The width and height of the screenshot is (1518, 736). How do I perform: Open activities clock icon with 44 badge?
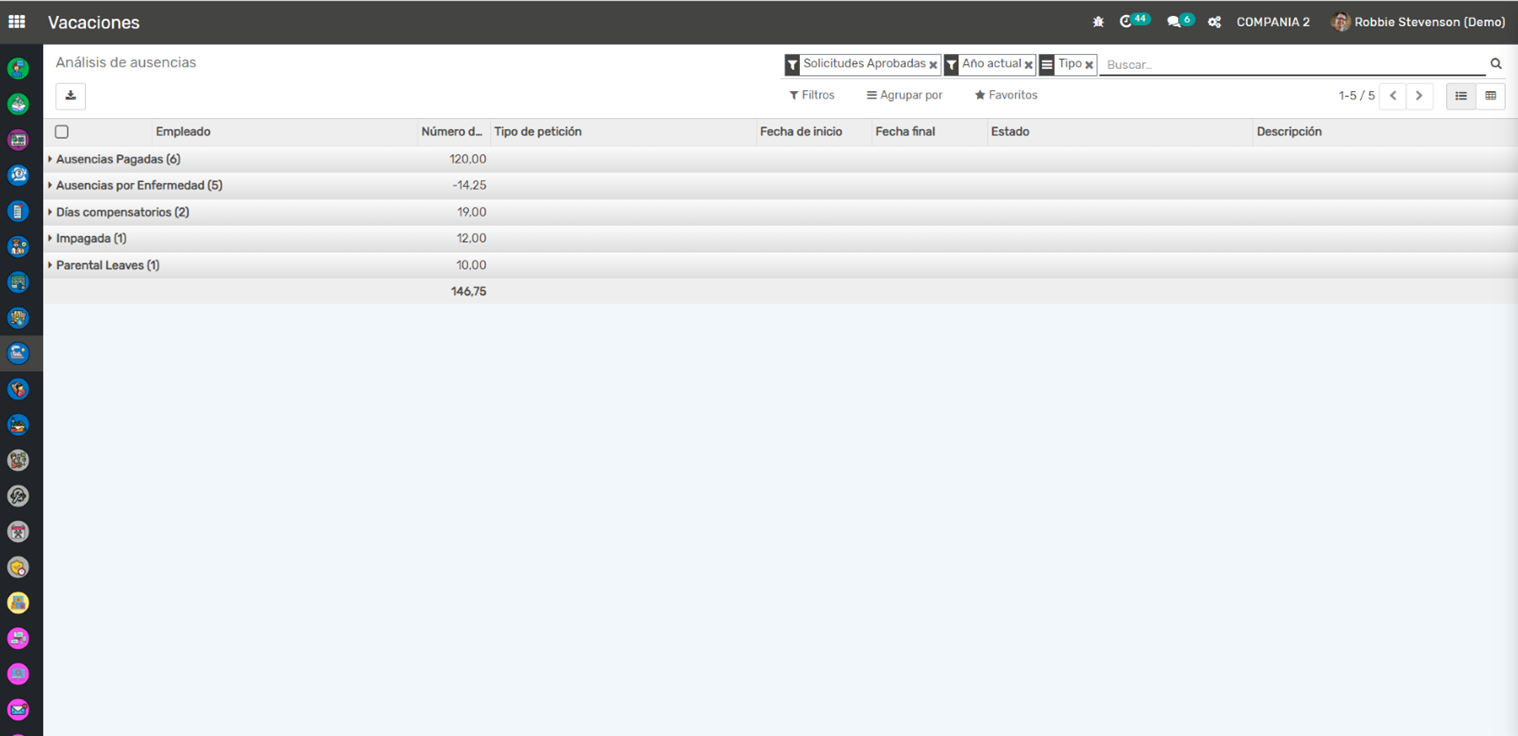pos(1127,22)
